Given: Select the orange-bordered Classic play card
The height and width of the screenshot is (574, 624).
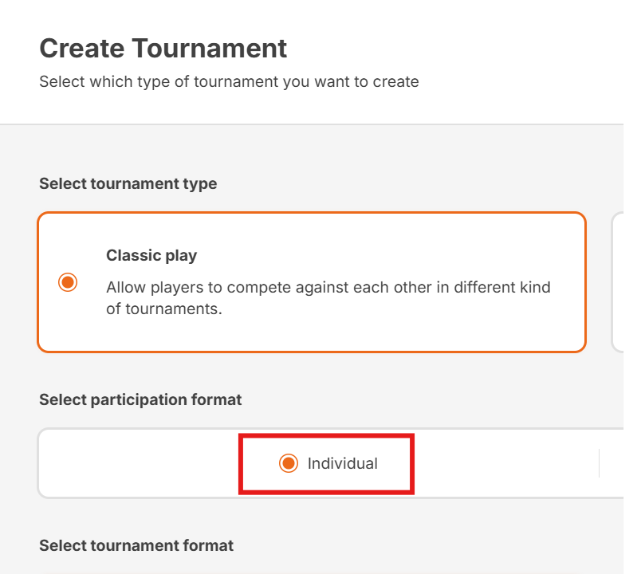Looking at the screenshot, I should point(312,282).
